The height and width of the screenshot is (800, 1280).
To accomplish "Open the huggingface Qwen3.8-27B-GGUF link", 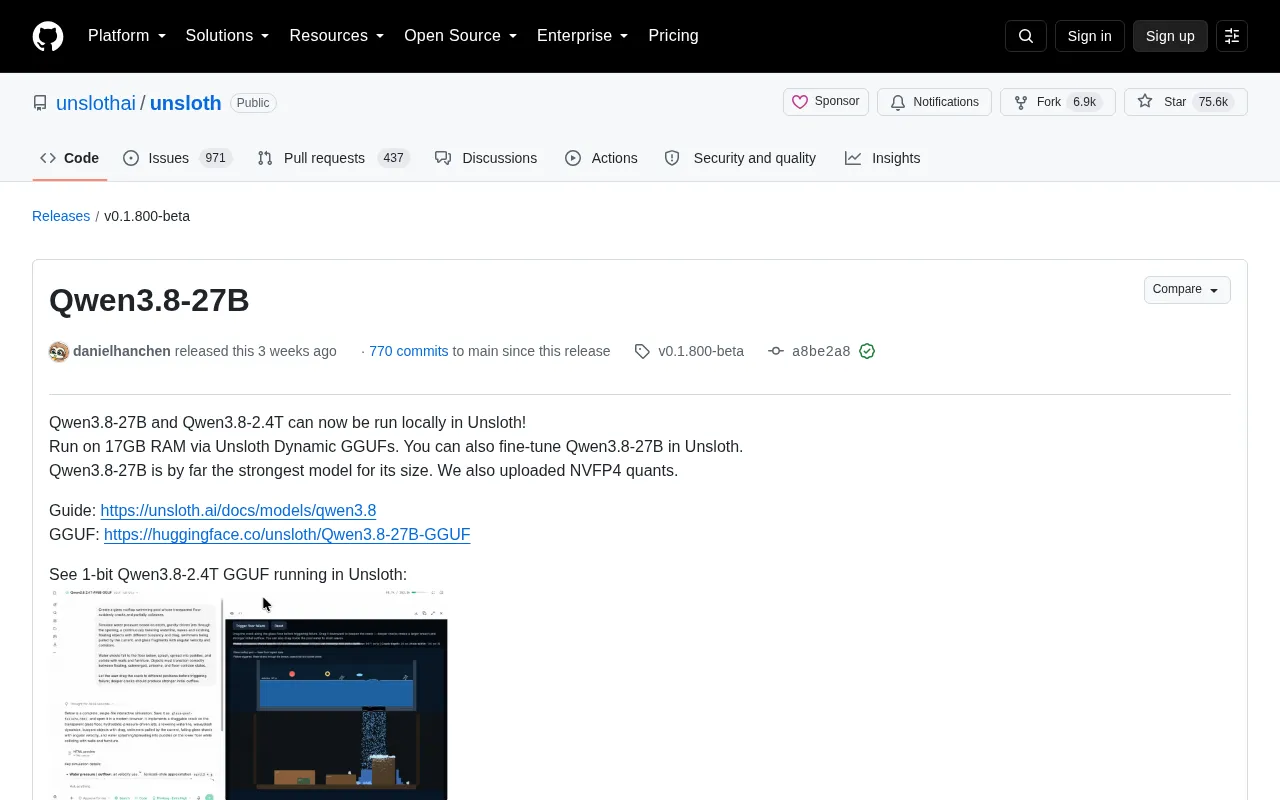I will [x=287, y=534].
